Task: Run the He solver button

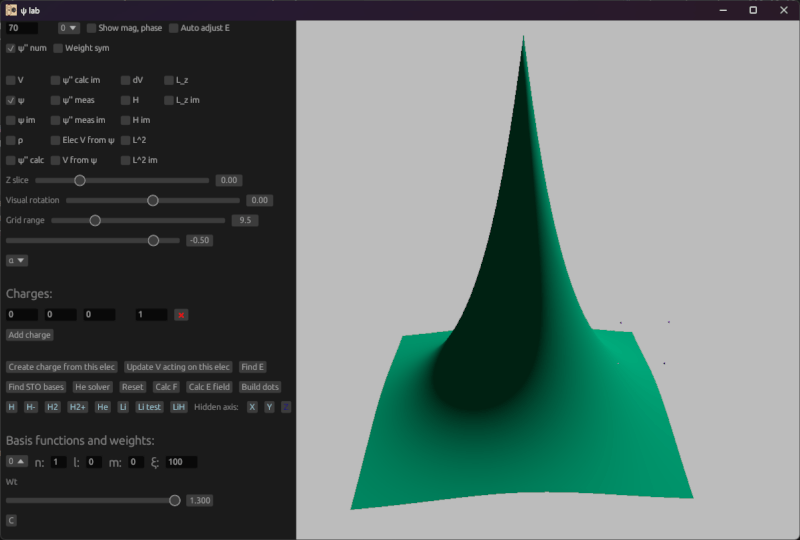Action: [x=92, y=387]
